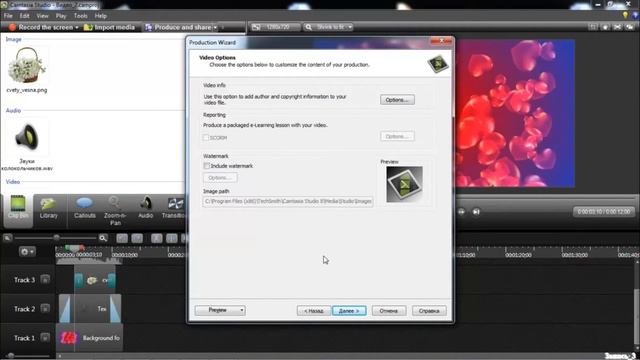Open the Edit menu
Image resolution: width=640 pixels, height=360 pixels.
click(x=24, y=16)
